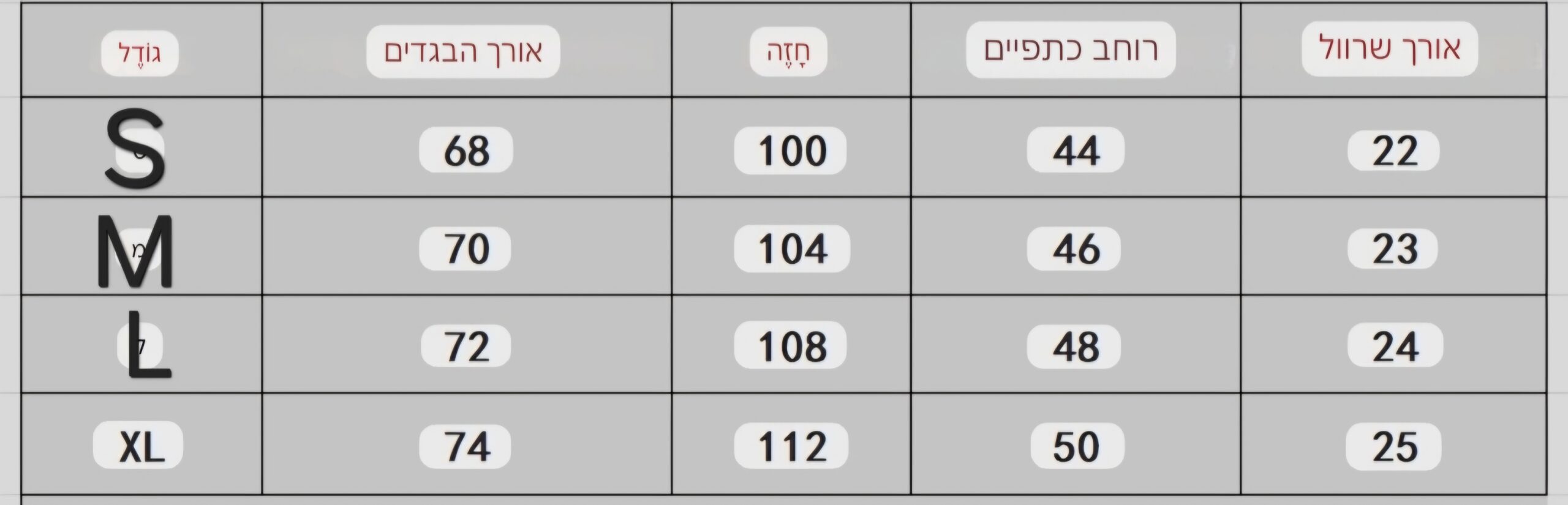Click the אורך הבגדים header label
This screenshot has height=505, width=1568.
point(463,51)
